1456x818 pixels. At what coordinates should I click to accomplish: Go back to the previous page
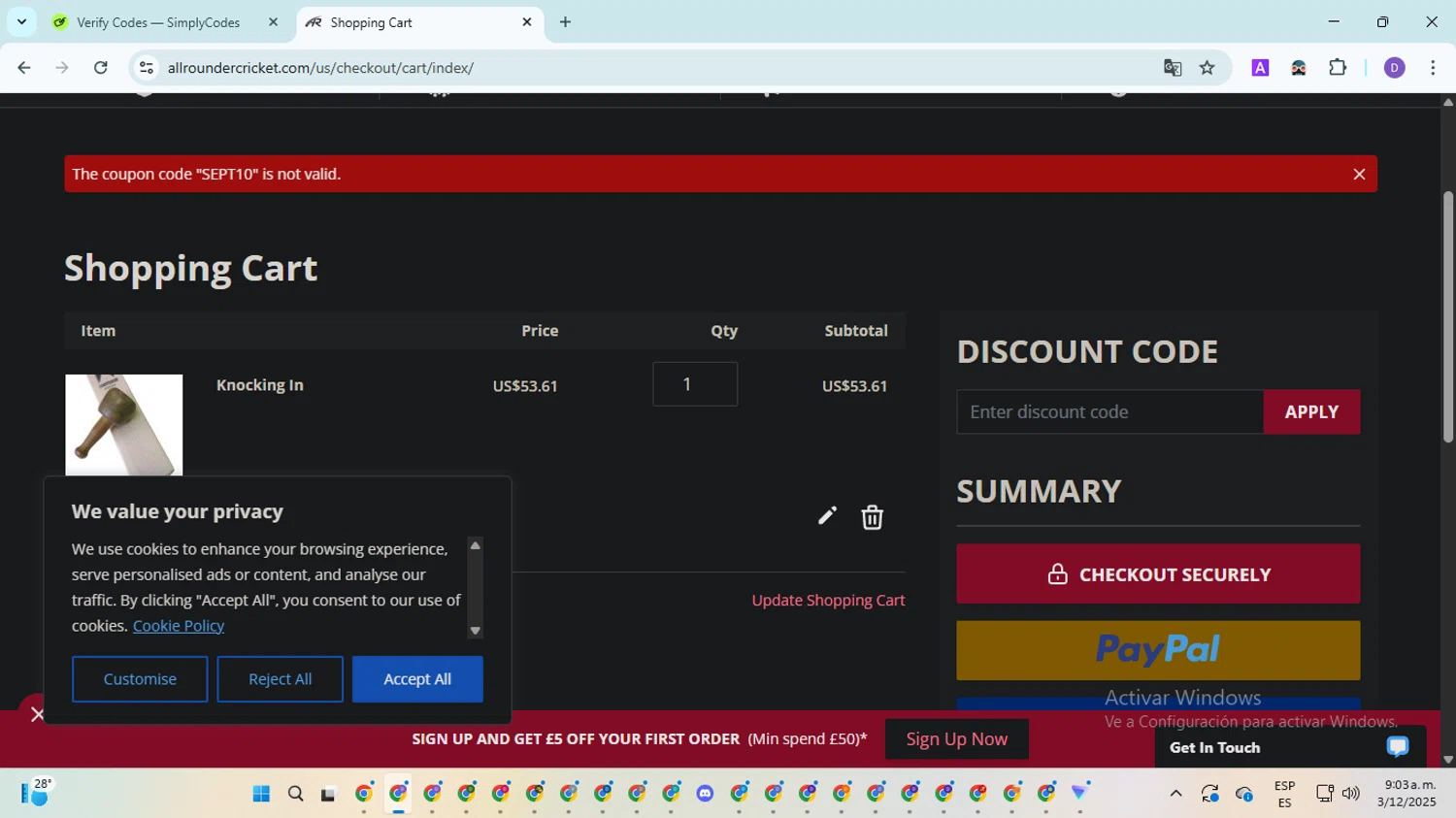tap(24, 68)
